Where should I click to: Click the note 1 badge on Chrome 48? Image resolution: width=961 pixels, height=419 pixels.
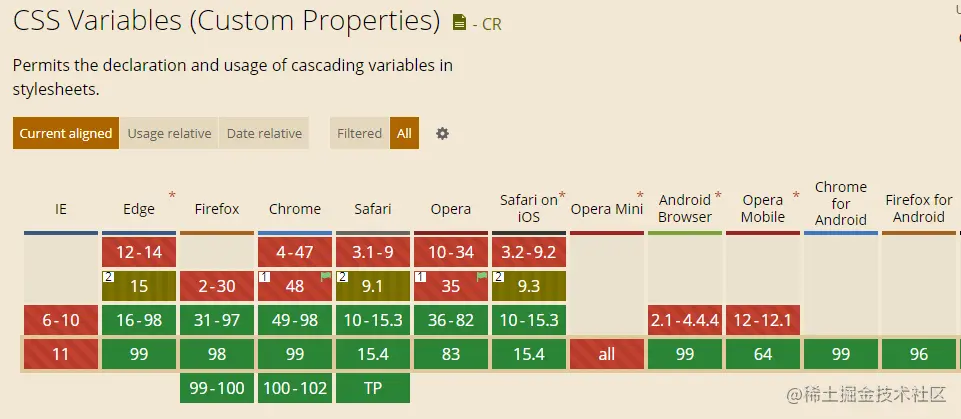[x=262, y=276]
